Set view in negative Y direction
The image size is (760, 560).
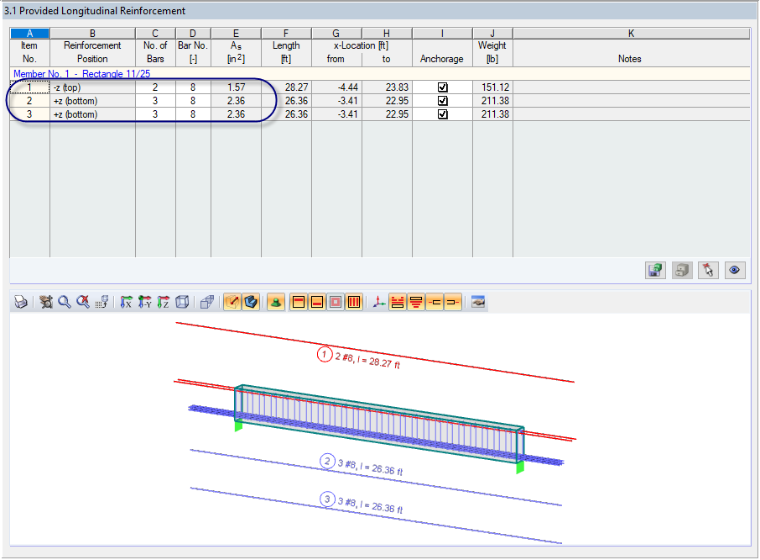coord(144,302)
